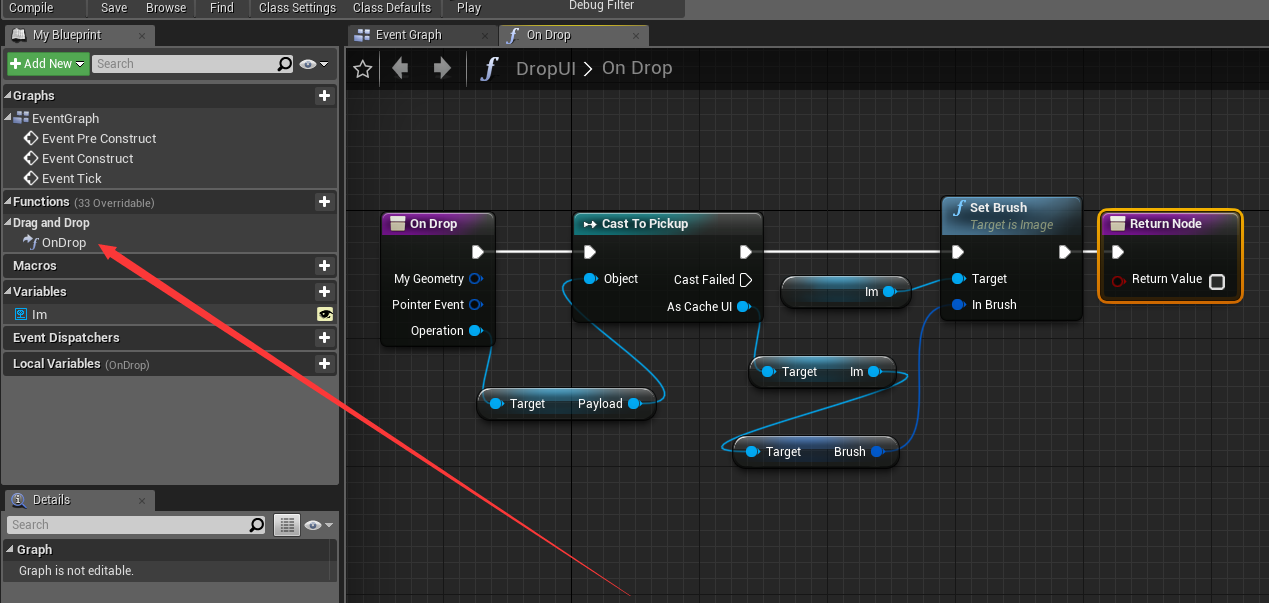Open Class Settings from the top menu
Screen dimensions: 1269x603
[x=296, y=8]
